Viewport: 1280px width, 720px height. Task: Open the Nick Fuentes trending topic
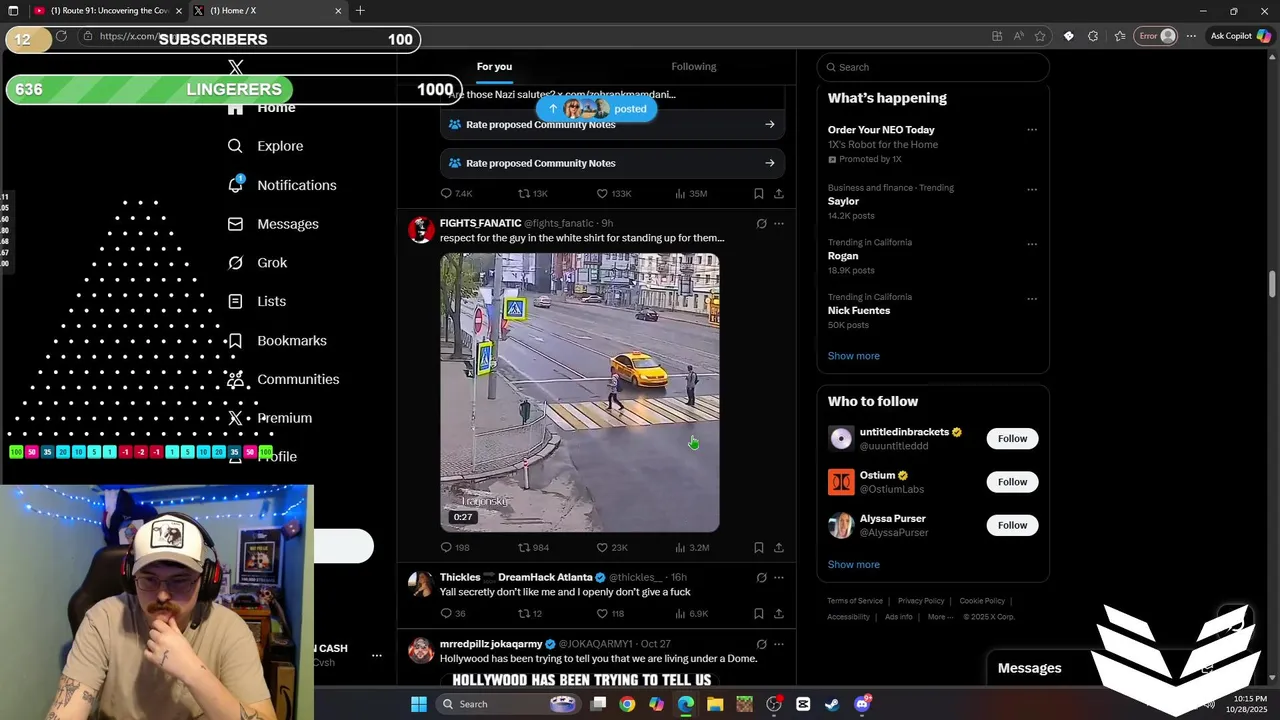(859, 311)
